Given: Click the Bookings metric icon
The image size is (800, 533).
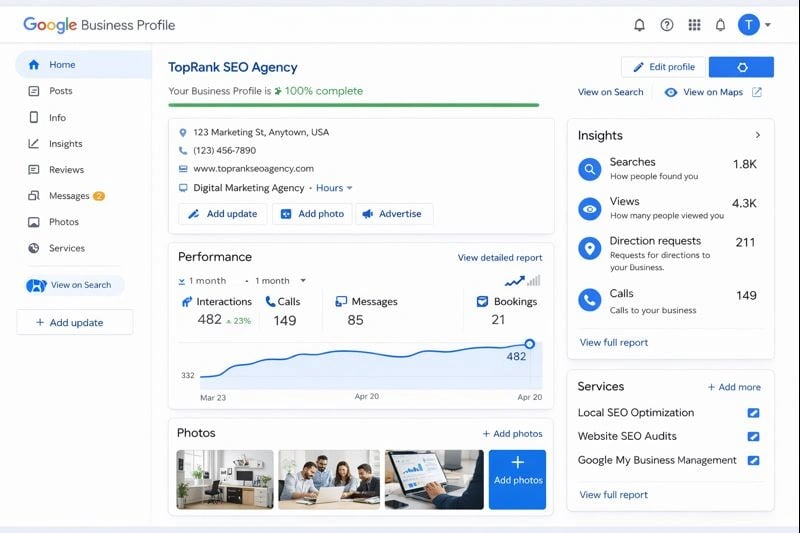Looking at the screenshot, I should (x=482, y=301).
